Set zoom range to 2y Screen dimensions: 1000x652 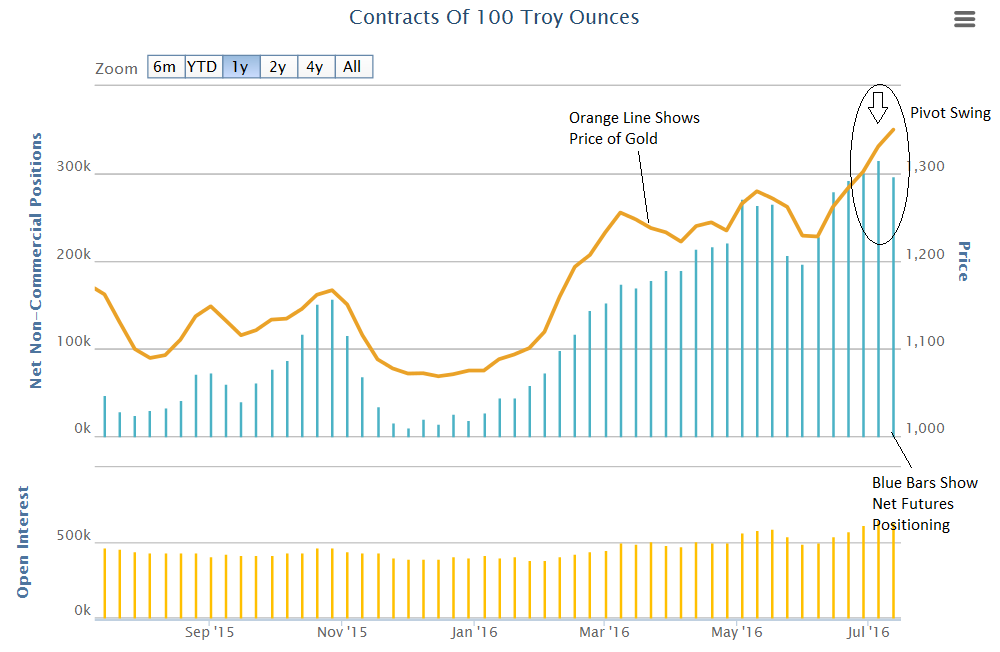pos(278,67)
